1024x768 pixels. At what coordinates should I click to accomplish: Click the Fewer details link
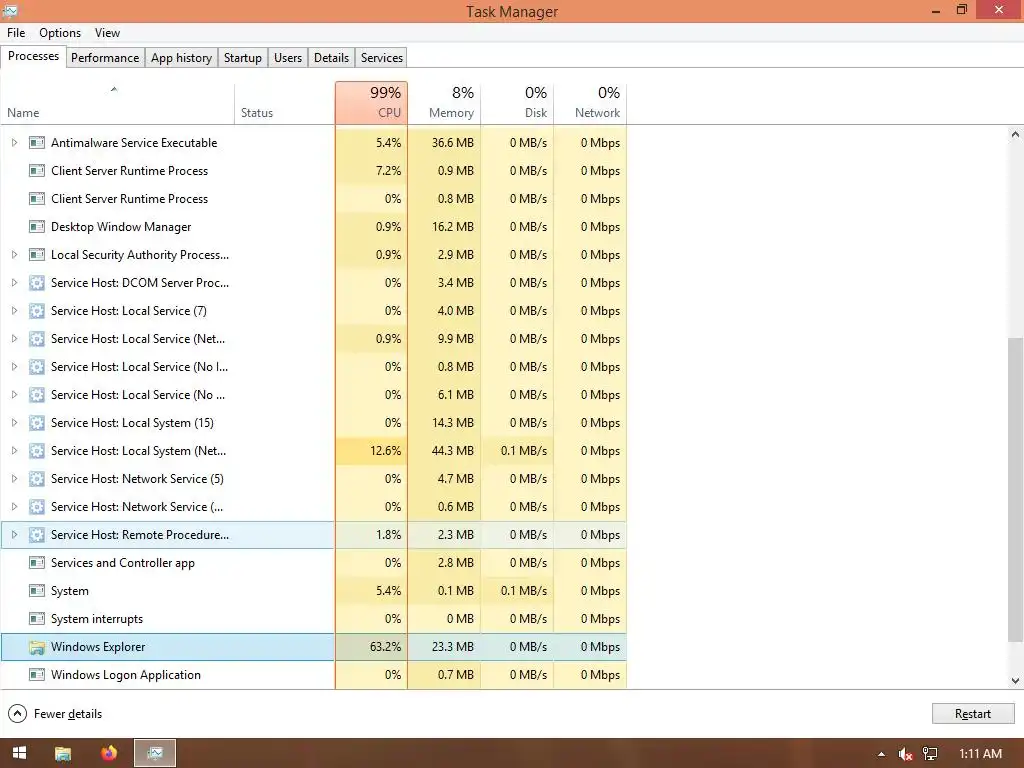pos(68,714)
